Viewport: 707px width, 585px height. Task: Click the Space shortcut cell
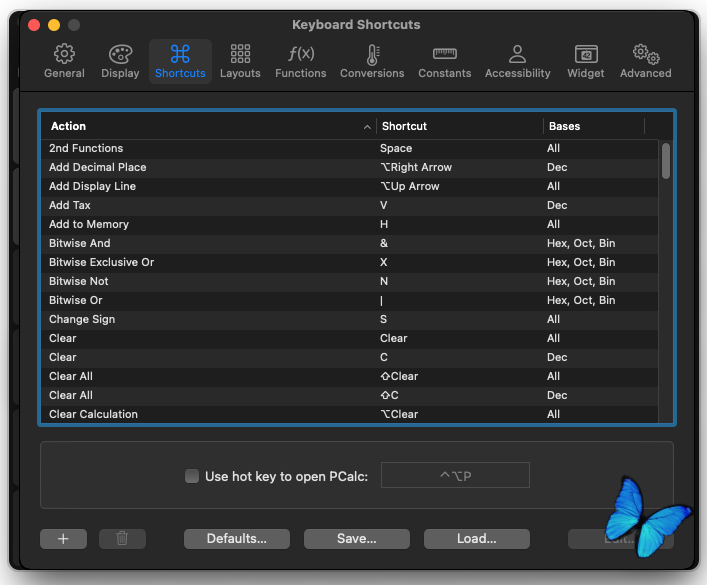396,148
